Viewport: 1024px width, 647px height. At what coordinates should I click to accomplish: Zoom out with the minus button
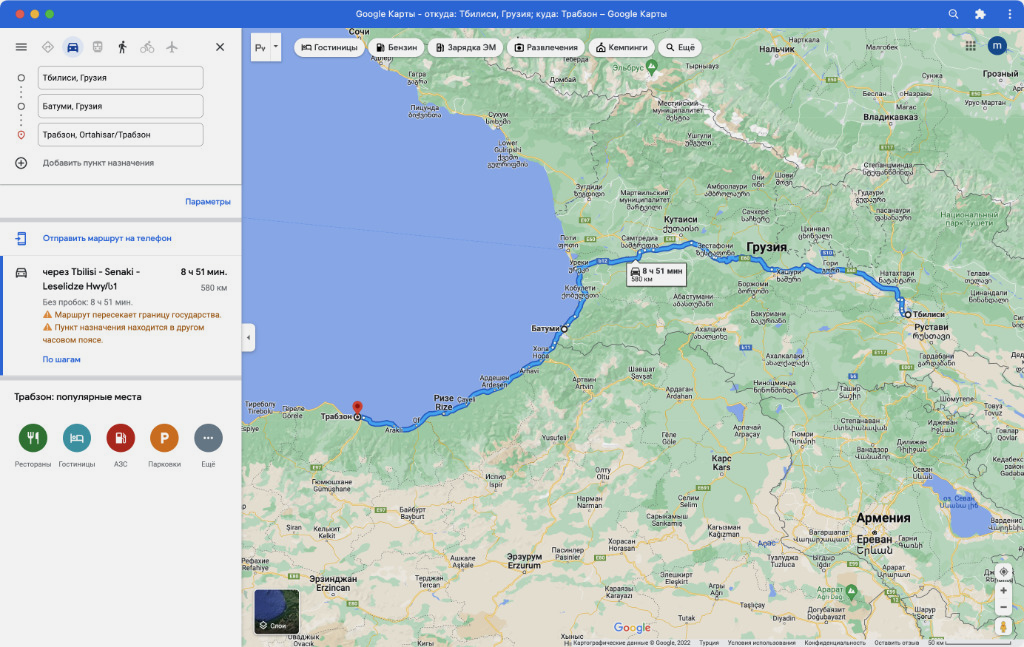(1004, 607)
